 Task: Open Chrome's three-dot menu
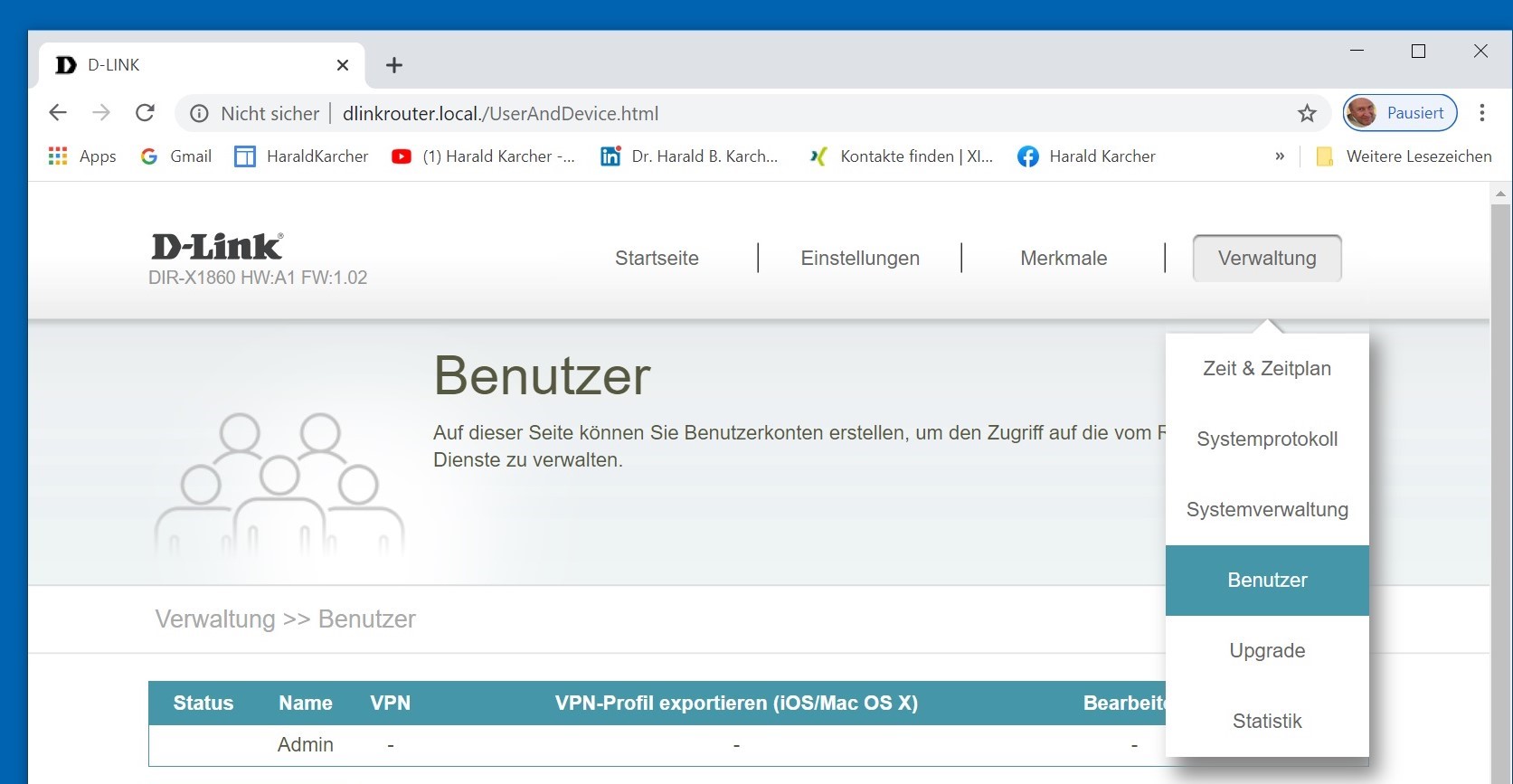point(1481,113)
